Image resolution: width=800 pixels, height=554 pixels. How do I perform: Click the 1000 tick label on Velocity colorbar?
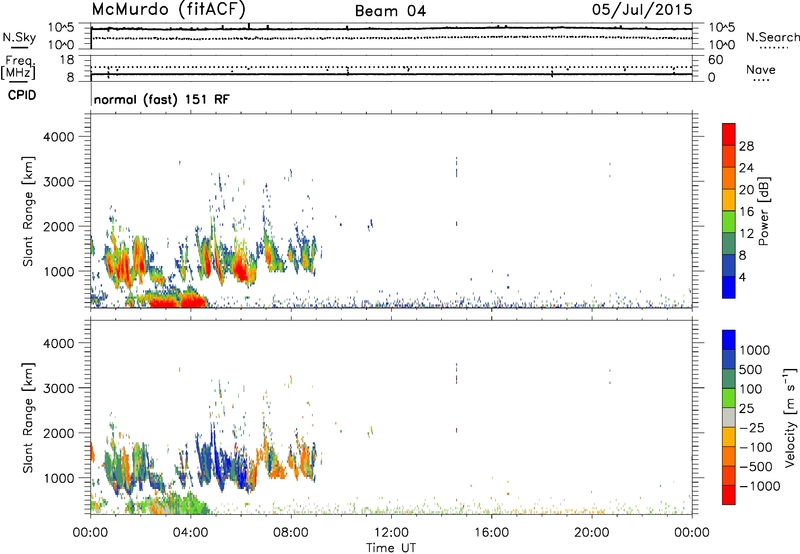pyautogui.click(x=754, y=350)
